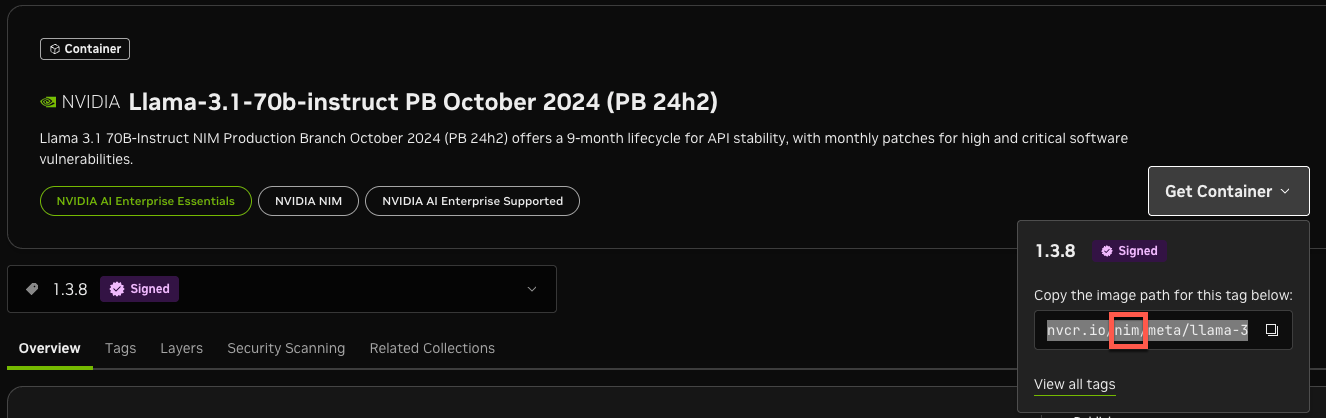The width and height of the screenshot is (1326, 418).
Task: Copy the image path with the copy icon
Action: (x=1271, y=330)
